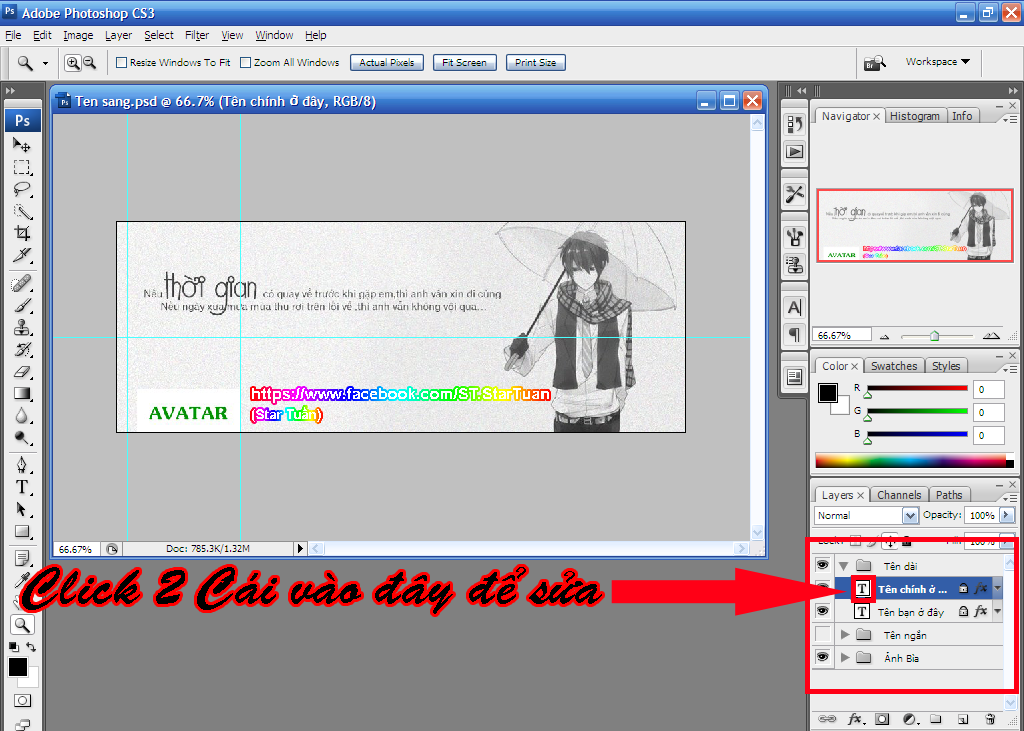Select the Blur tool

pos(22,415)
